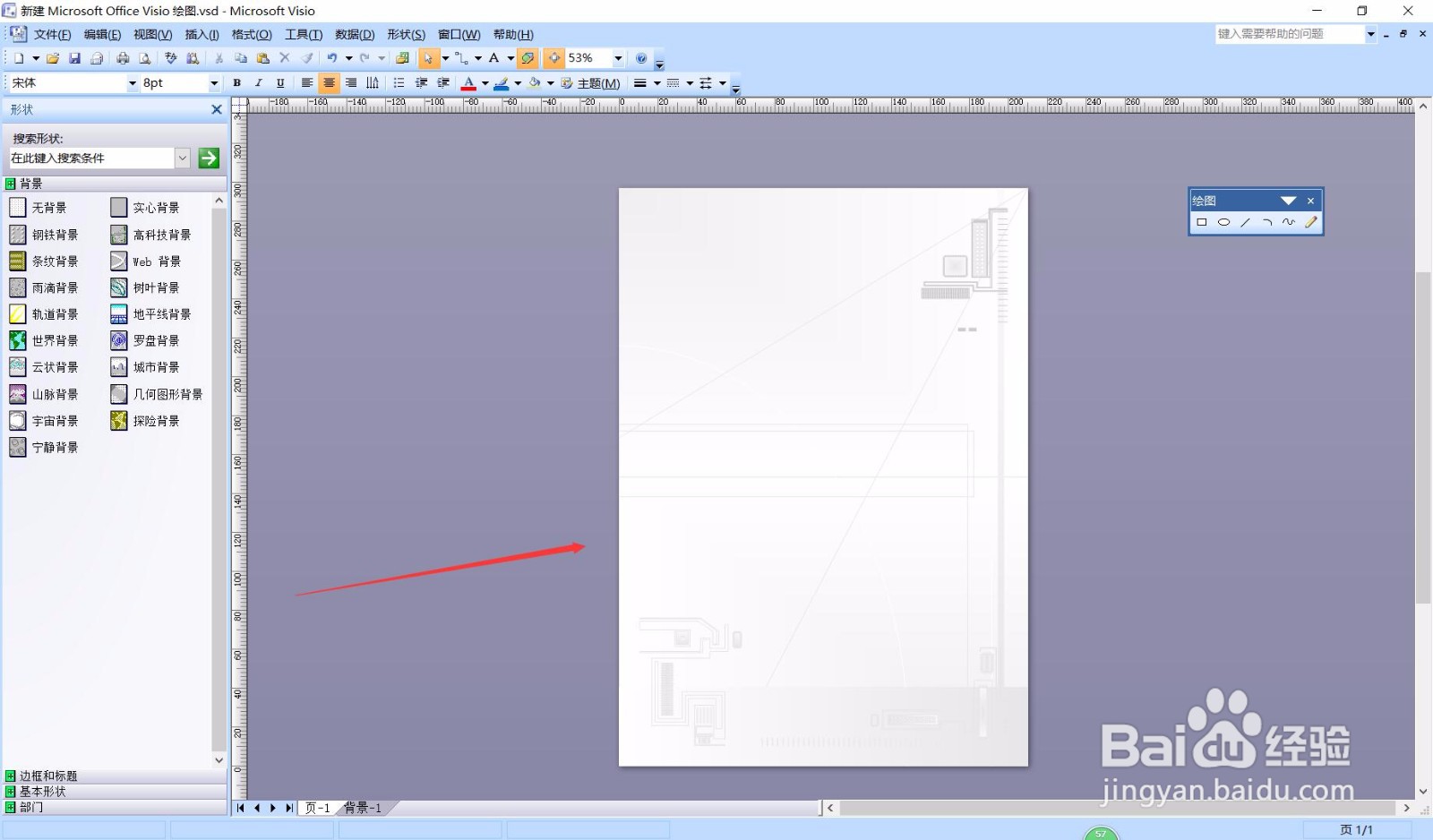Screen dimensions: 1433x840
Task: Select the Arc tool in the Drawing toolbar
Action: tap(1267, 222)
